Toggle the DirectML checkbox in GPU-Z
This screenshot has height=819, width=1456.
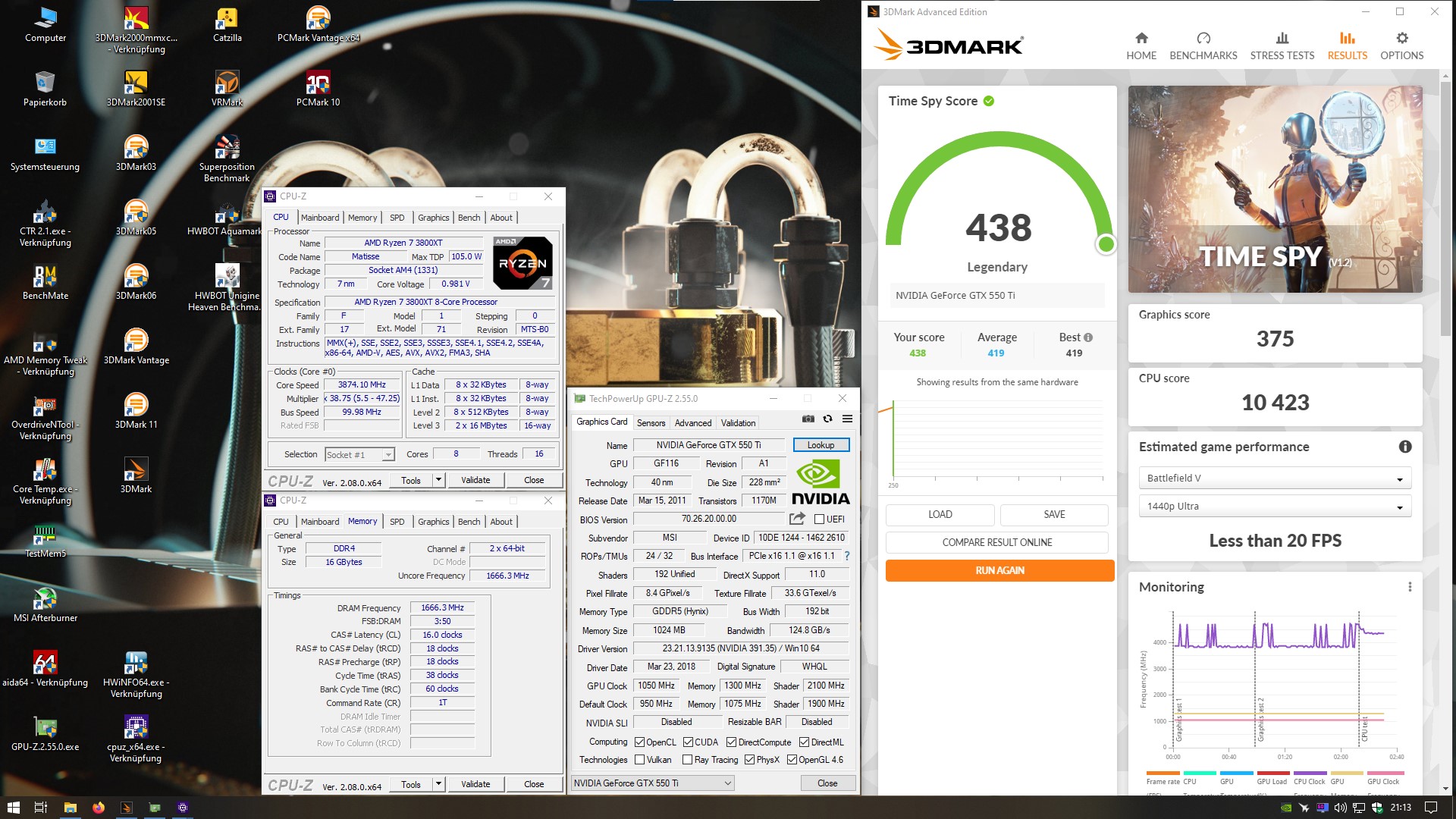(x=804, y=742)
